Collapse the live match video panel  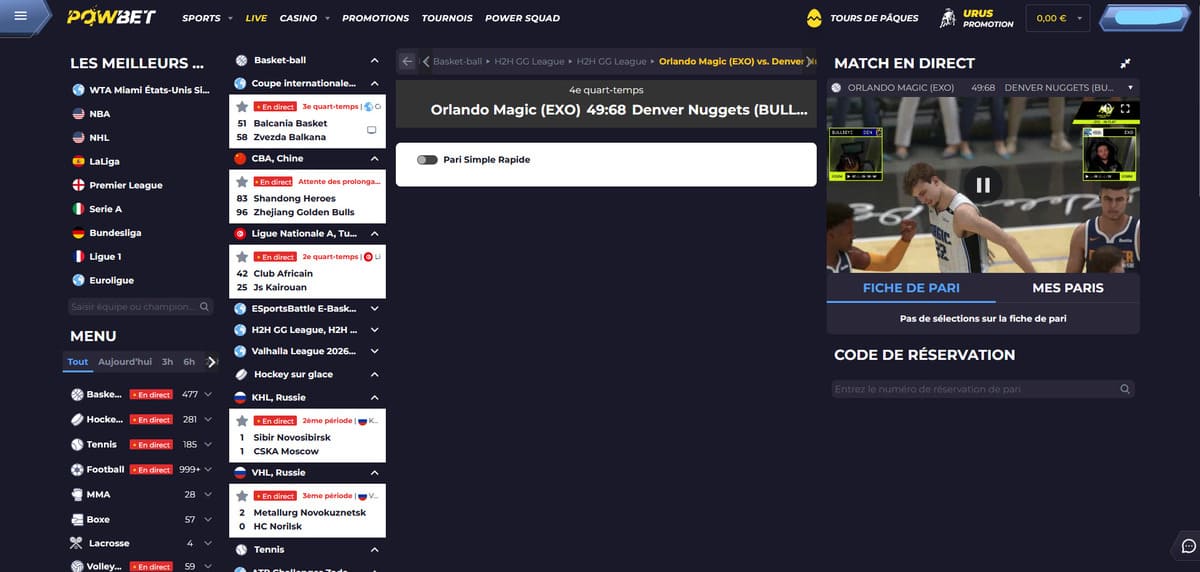[1125, 63]
